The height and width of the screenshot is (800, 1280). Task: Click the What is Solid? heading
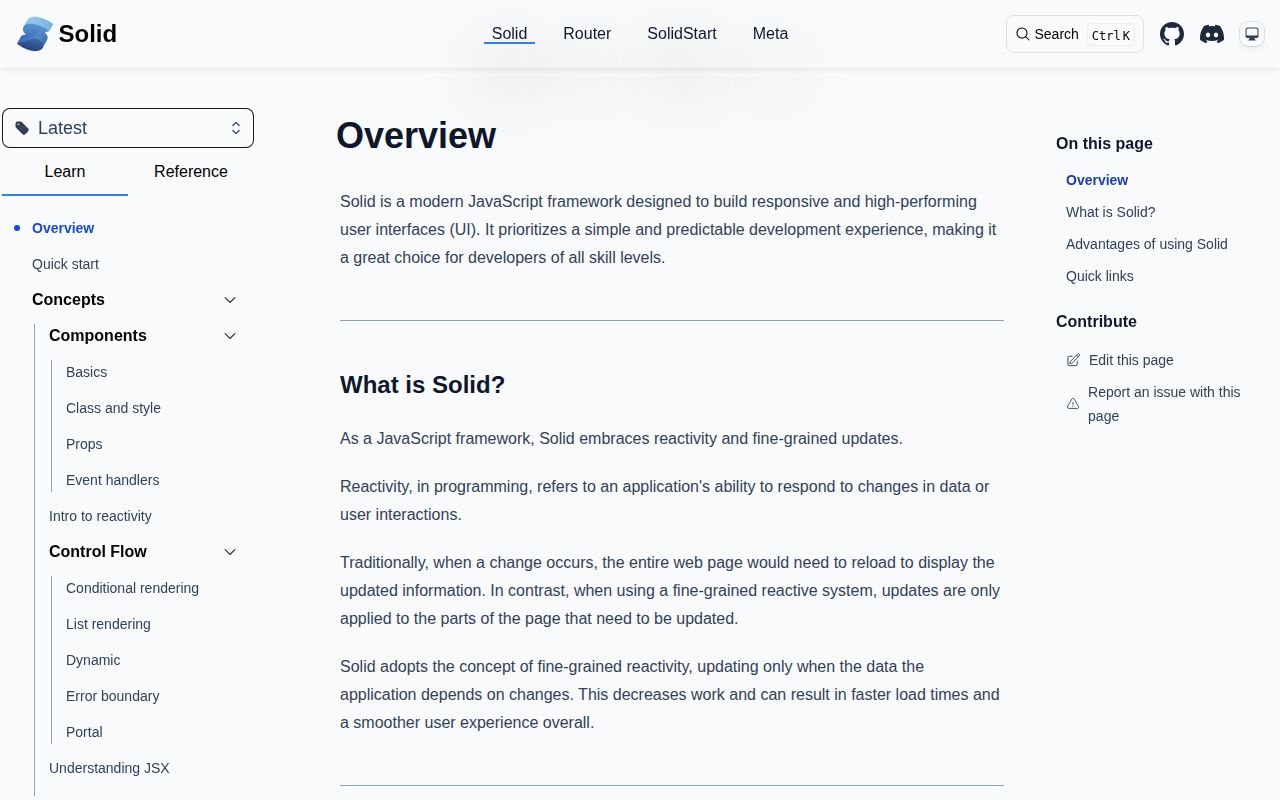coord(422,385)
